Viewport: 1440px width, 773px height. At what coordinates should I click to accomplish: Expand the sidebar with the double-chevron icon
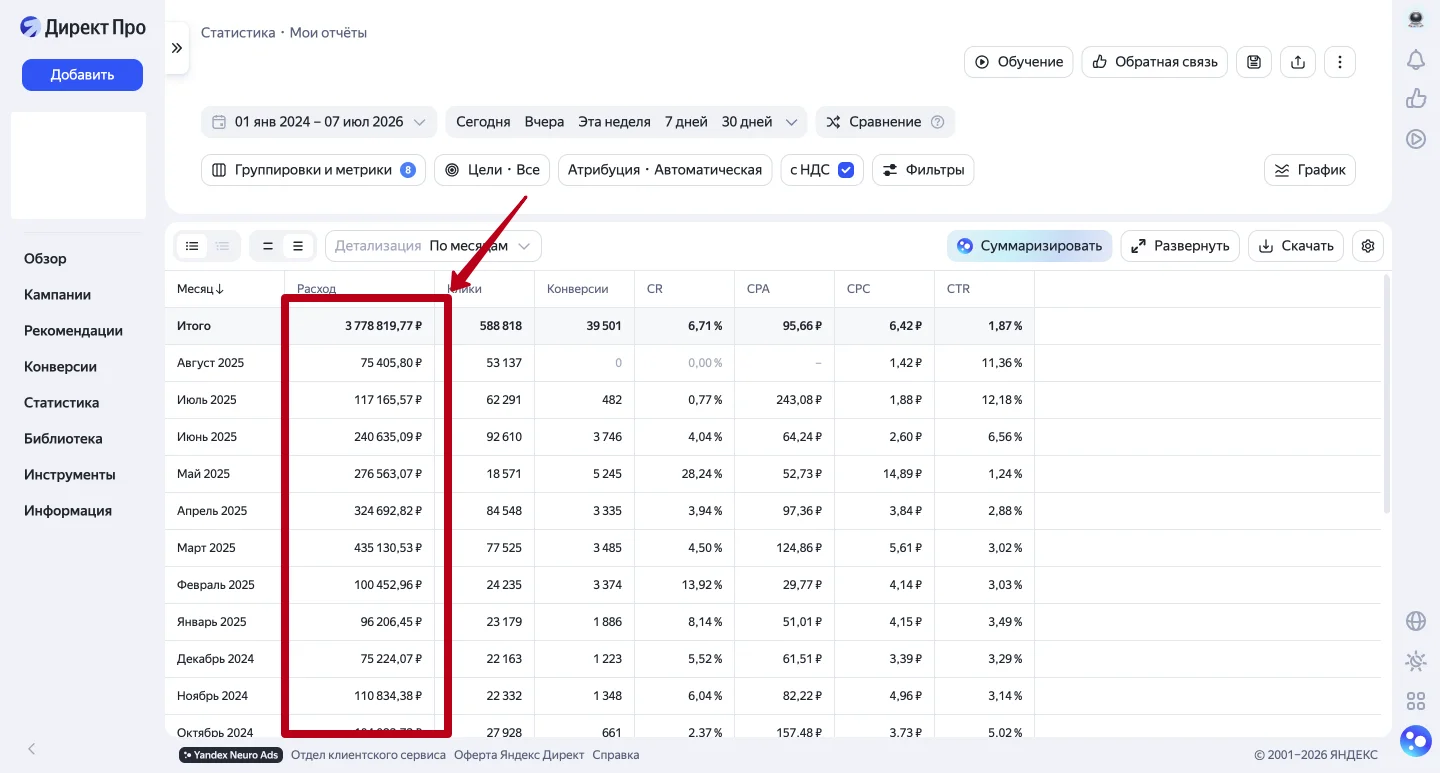tap(177, 48)
